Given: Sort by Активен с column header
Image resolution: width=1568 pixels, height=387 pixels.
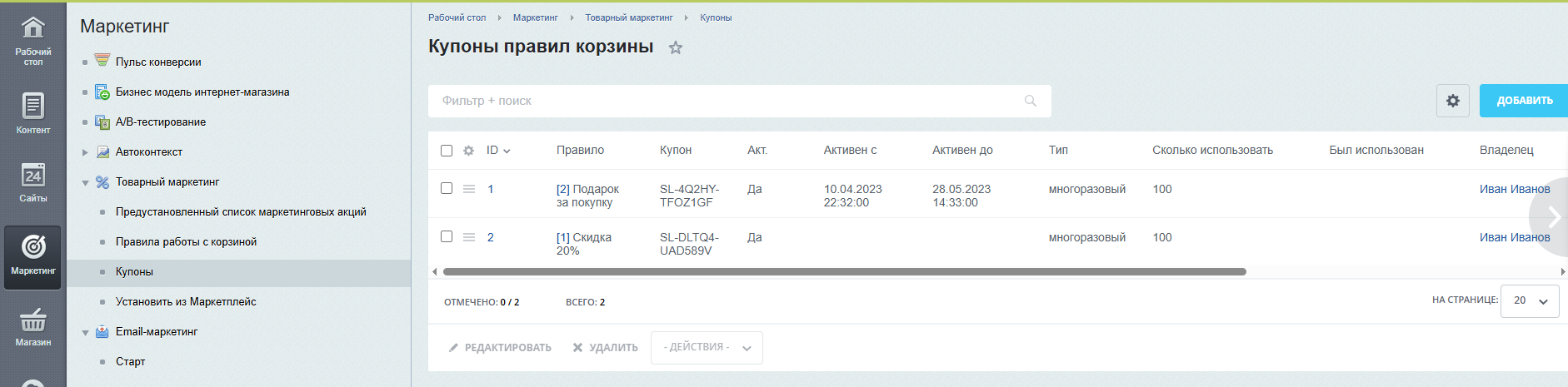Looking at the screenshot, I should [850, 151].
